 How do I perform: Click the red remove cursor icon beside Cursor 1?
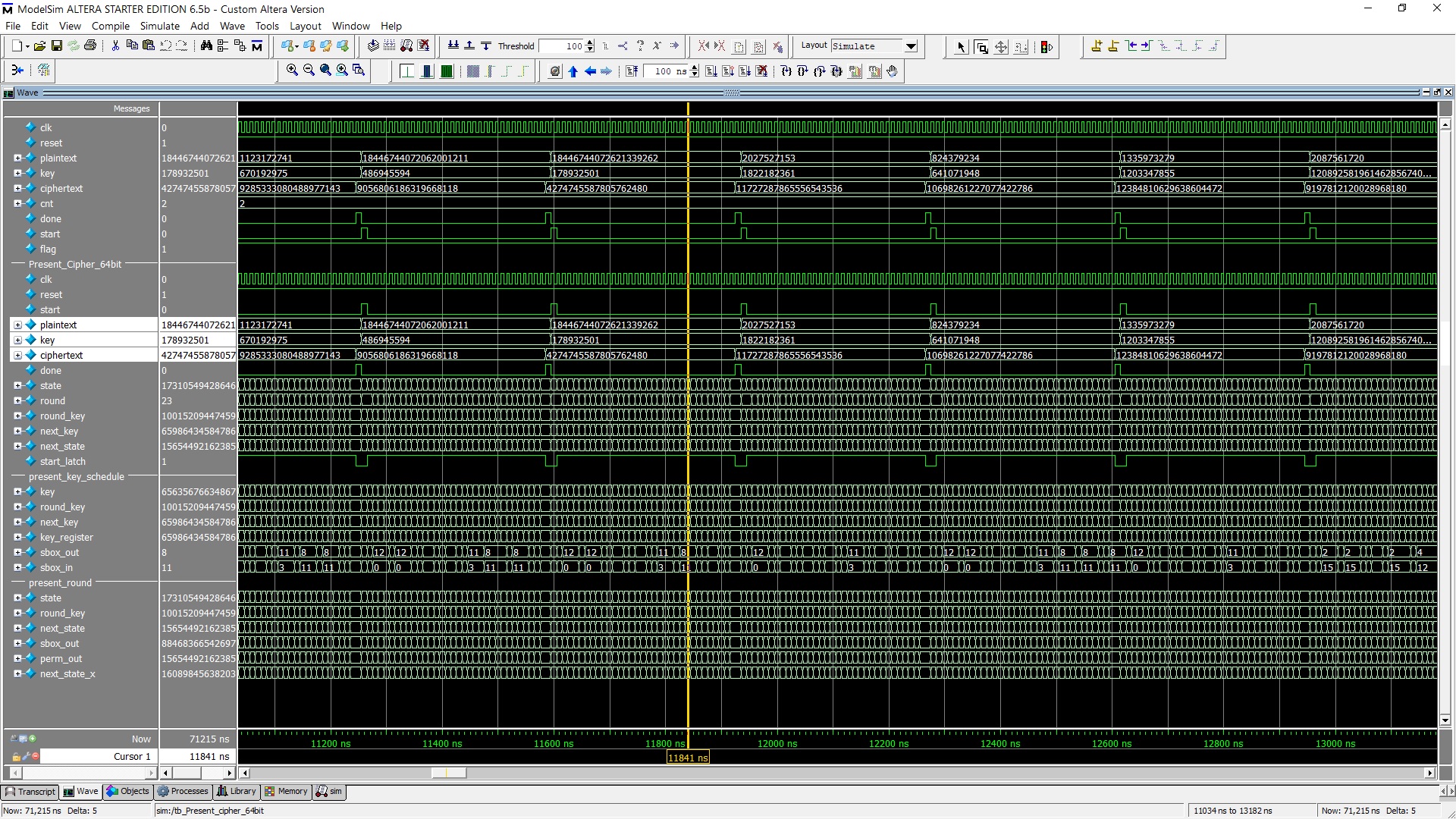pos(35,756)
